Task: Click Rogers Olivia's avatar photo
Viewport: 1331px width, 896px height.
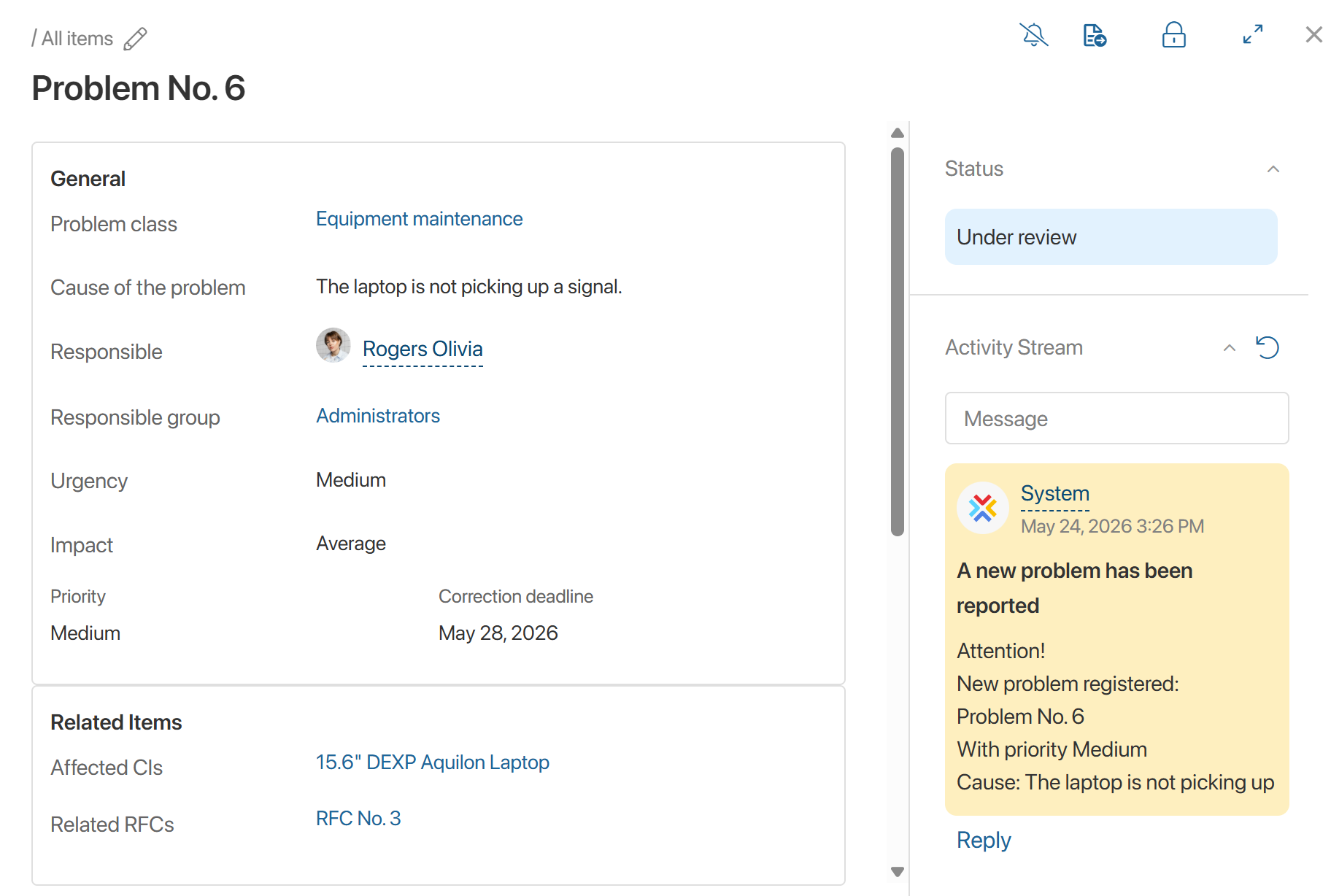Action: pos(333,345)
